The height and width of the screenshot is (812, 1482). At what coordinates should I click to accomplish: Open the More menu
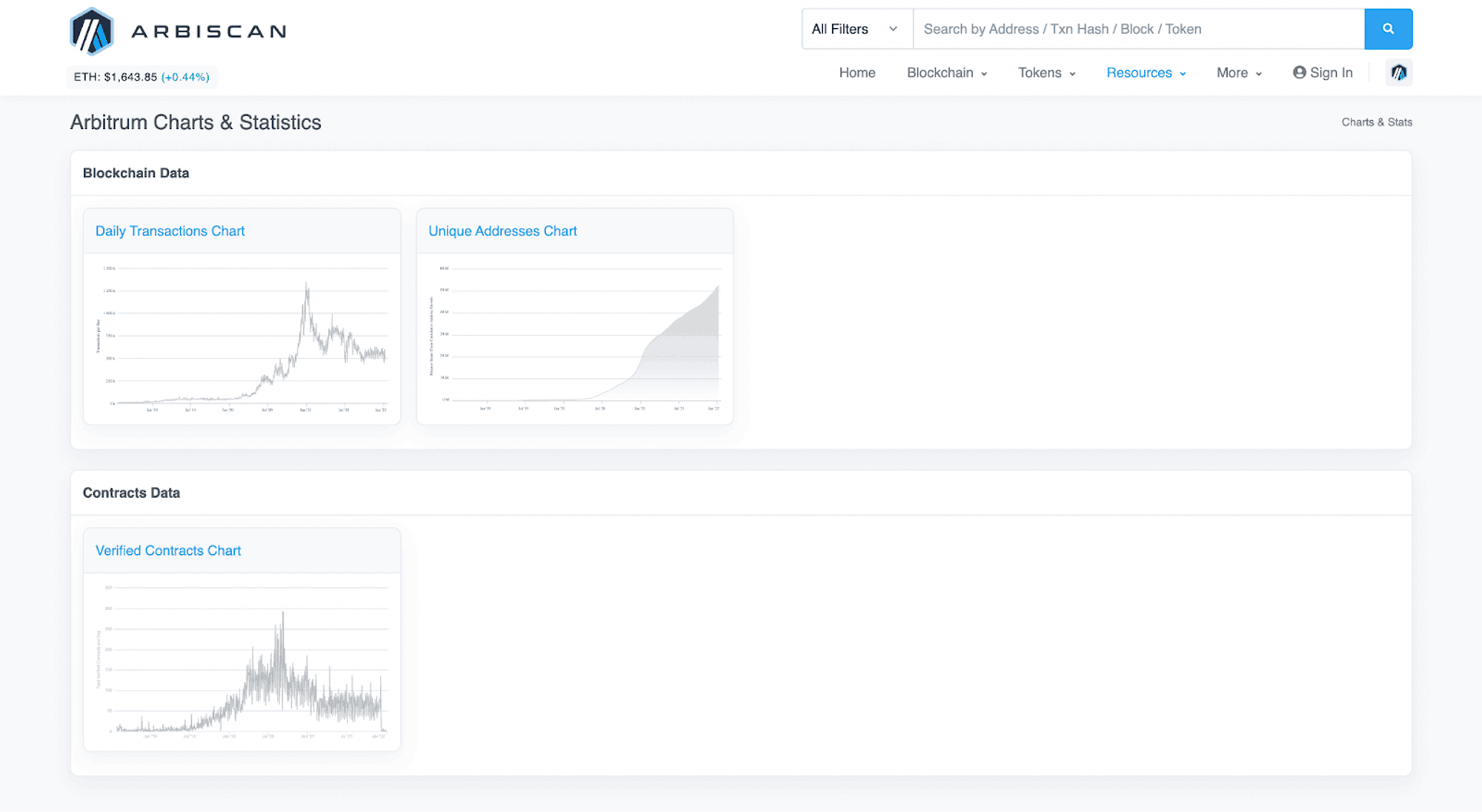click(1238, 73)
